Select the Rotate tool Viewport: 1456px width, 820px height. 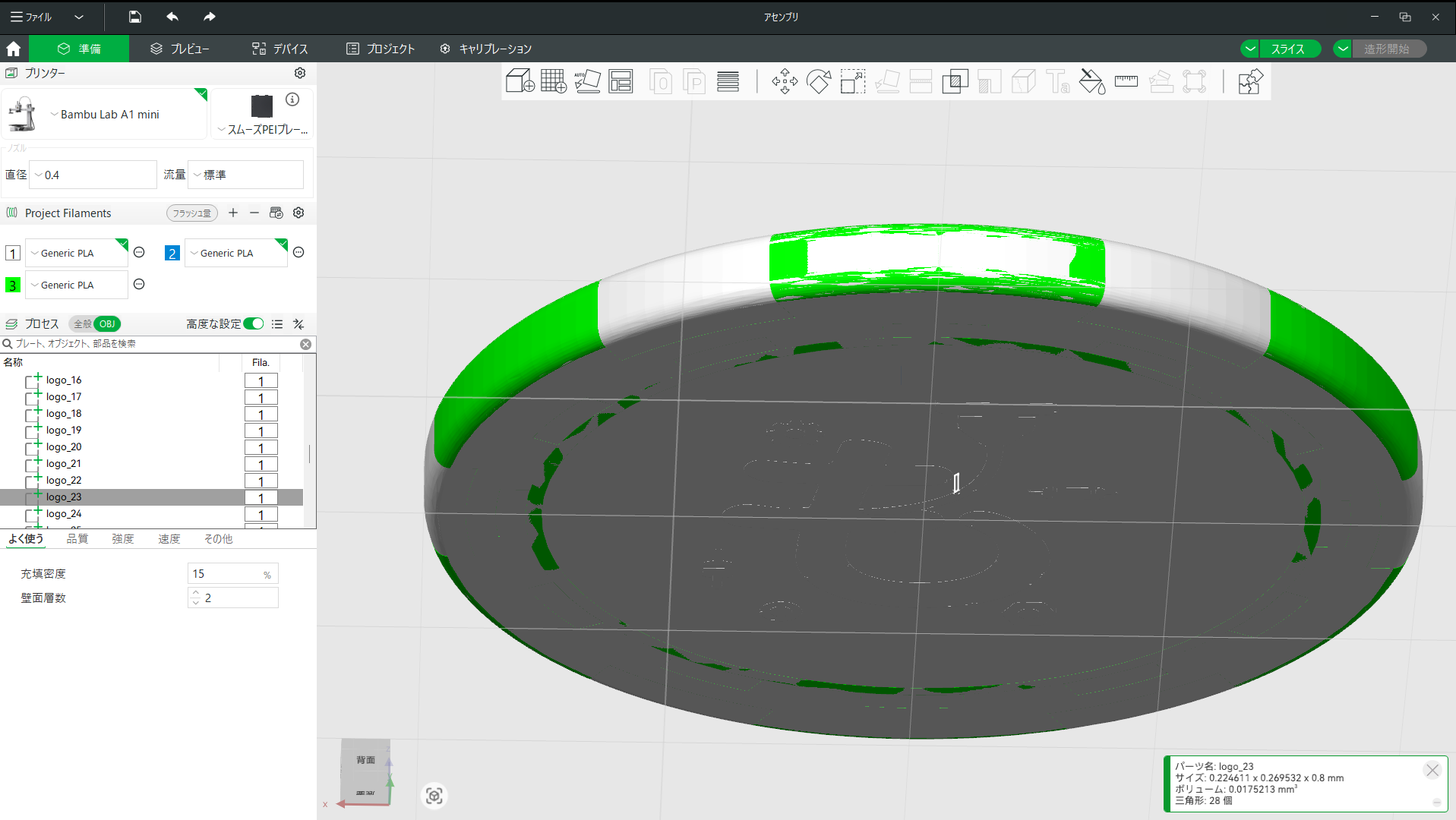819,81
